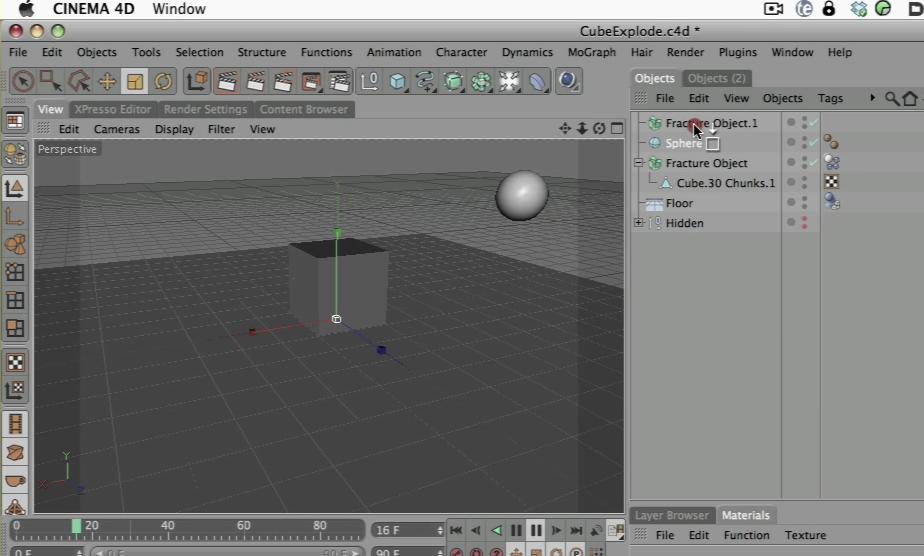Select the Rotate tool

tap(163, 81)
